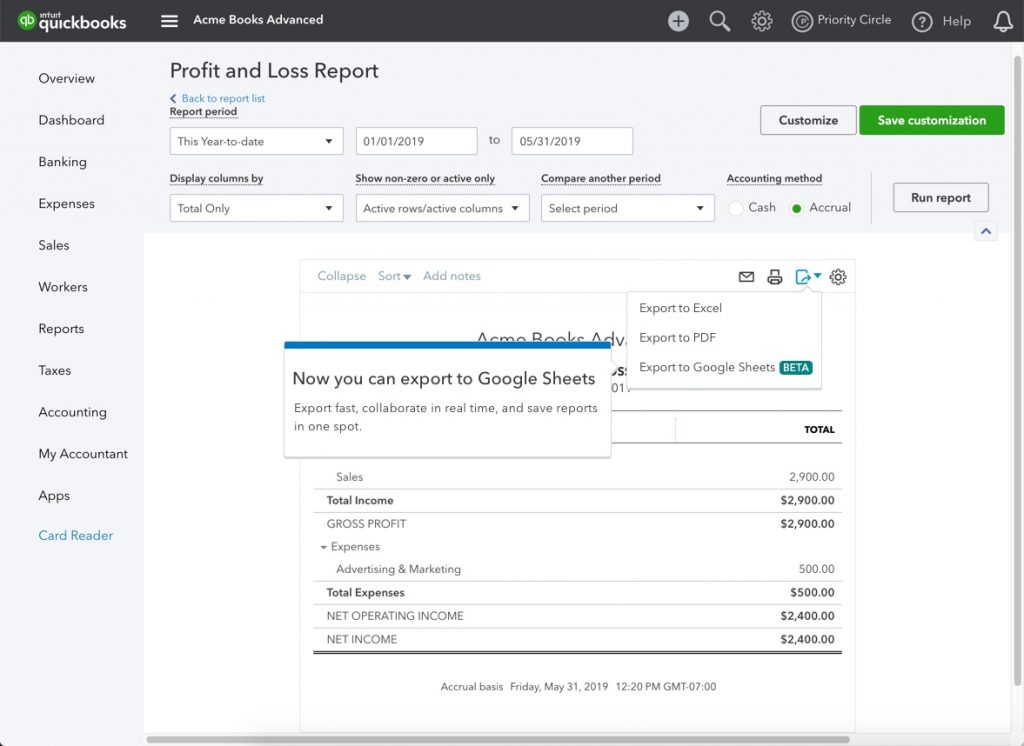1024x746 pixels.
Task: Go to Reports in sidebar
Action: pos(61,329)
